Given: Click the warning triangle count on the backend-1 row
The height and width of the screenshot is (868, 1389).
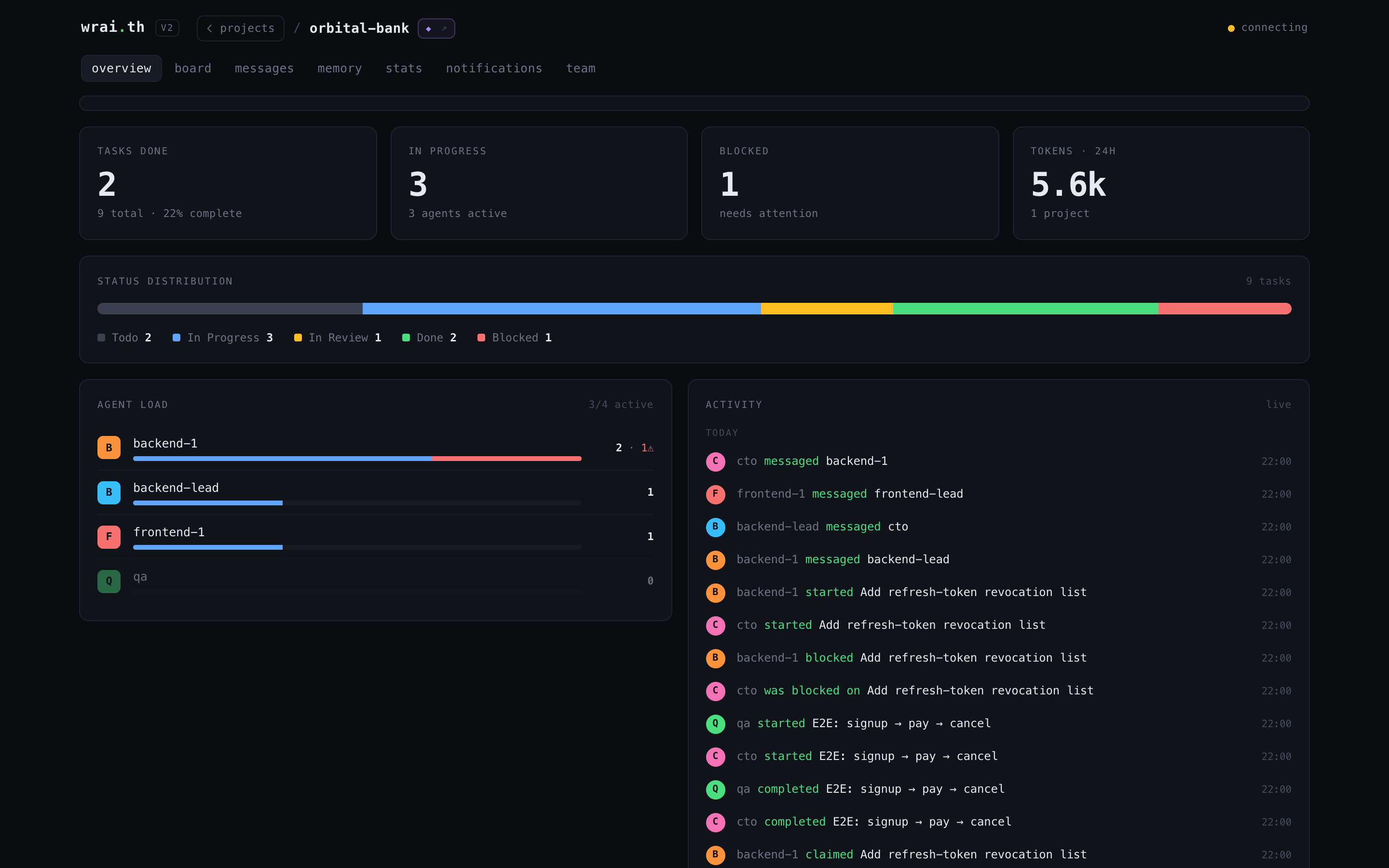Looking at the screenshot, I should [x=647, y=448].
